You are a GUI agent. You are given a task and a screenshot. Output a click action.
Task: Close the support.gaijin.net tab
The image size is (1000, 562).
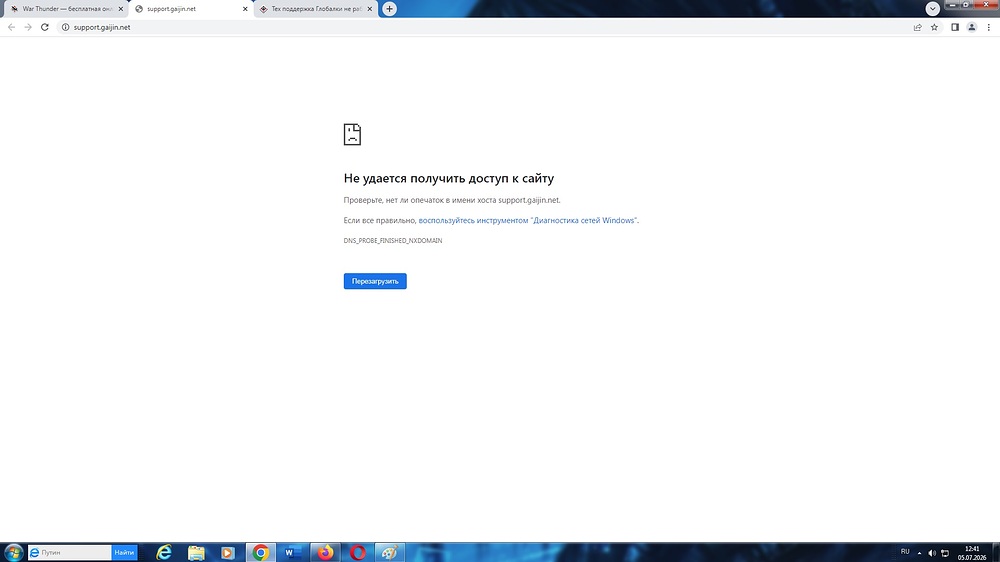click(245, 9)
